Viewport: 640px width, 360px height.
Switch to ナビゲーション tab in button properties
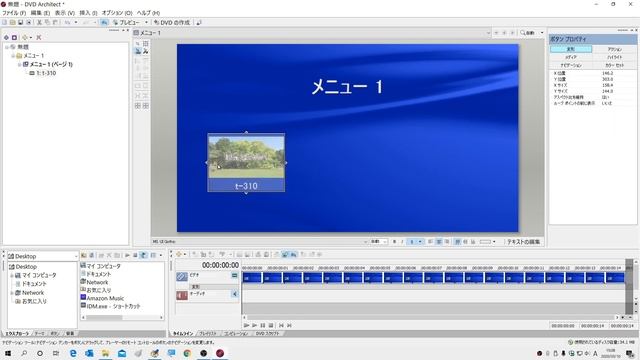coord(571,65)
